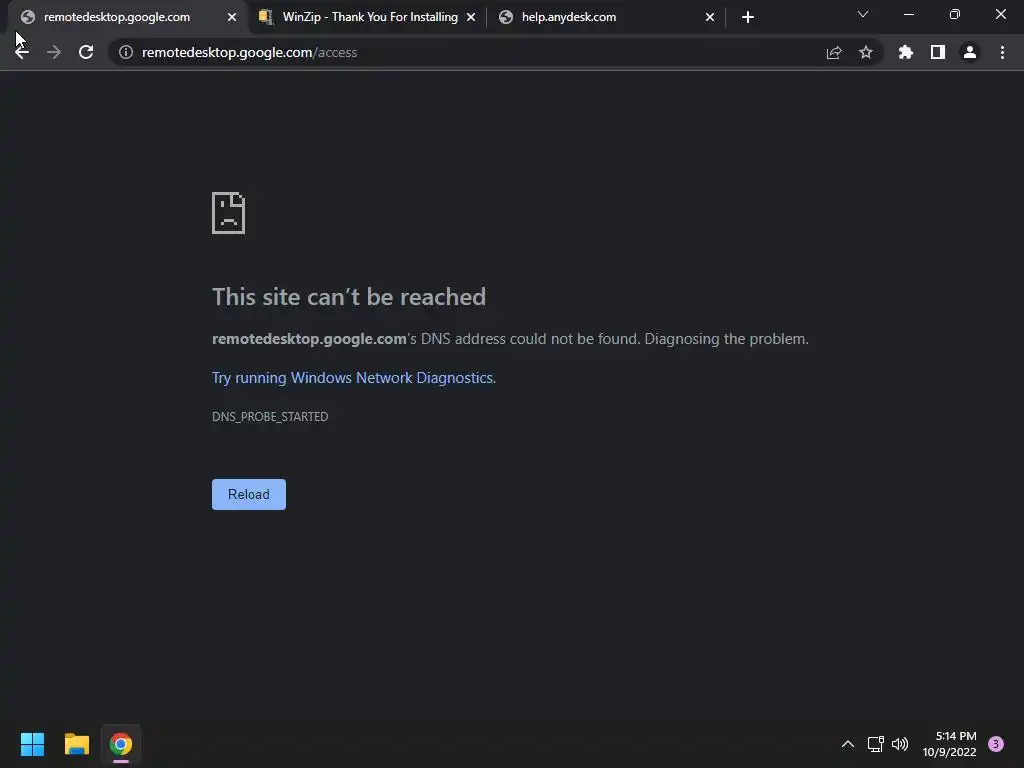
Task: Click the DNS_PROBE_STARTED error code text
Action: tap(270, 417)
